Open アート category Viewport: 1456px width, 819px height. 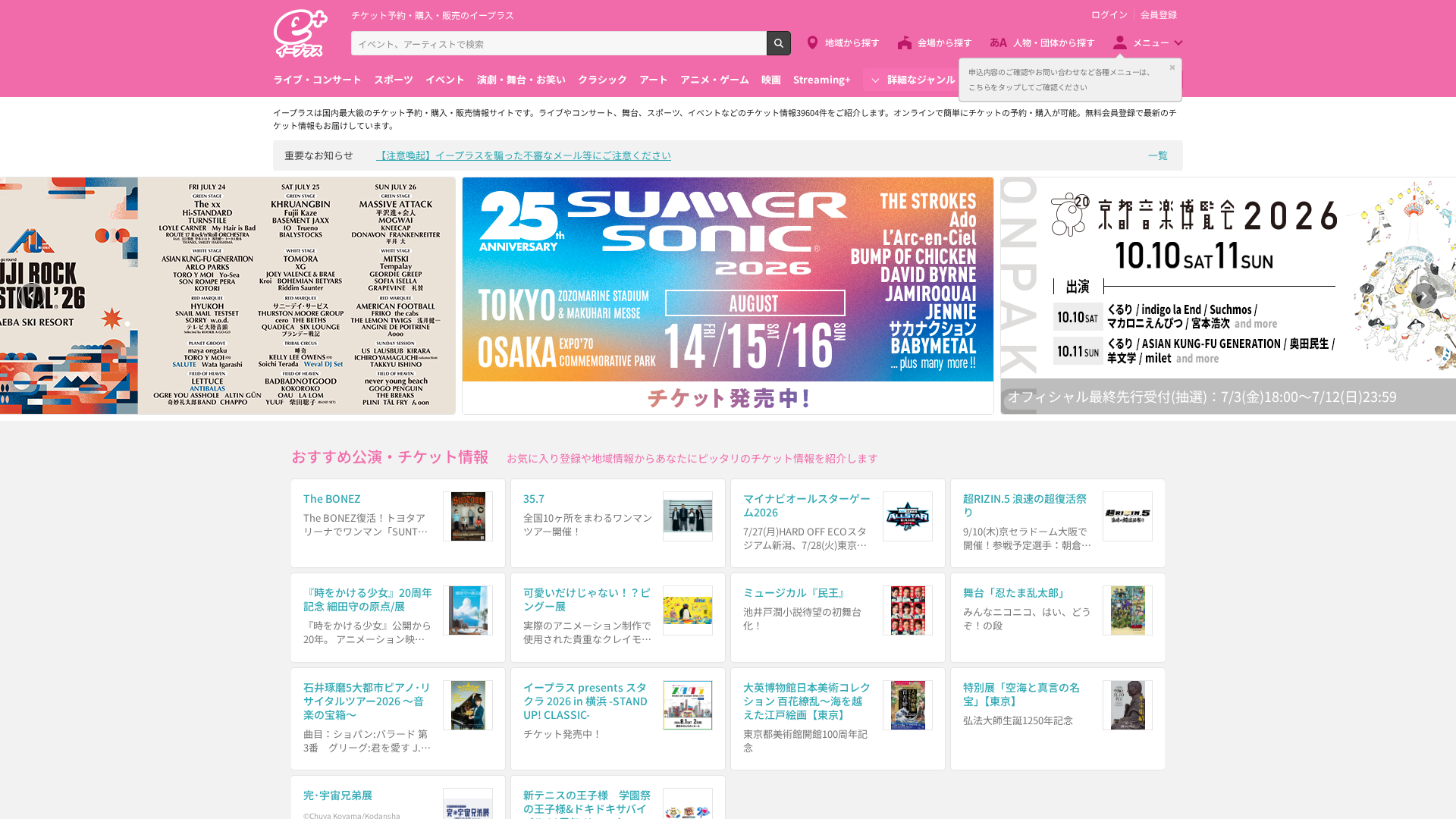(653, 80)
